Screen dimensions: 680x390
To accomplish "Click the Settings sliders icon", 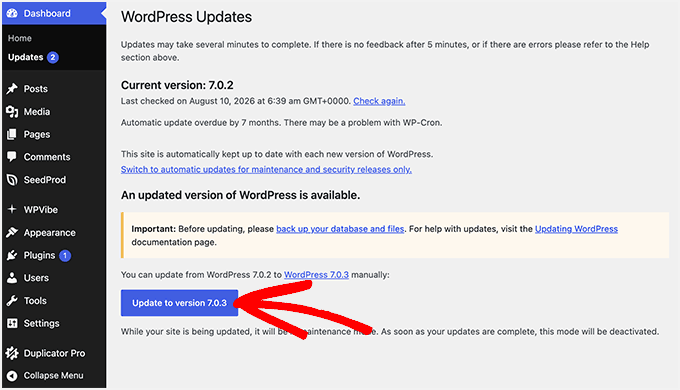I will coord(12,323).
